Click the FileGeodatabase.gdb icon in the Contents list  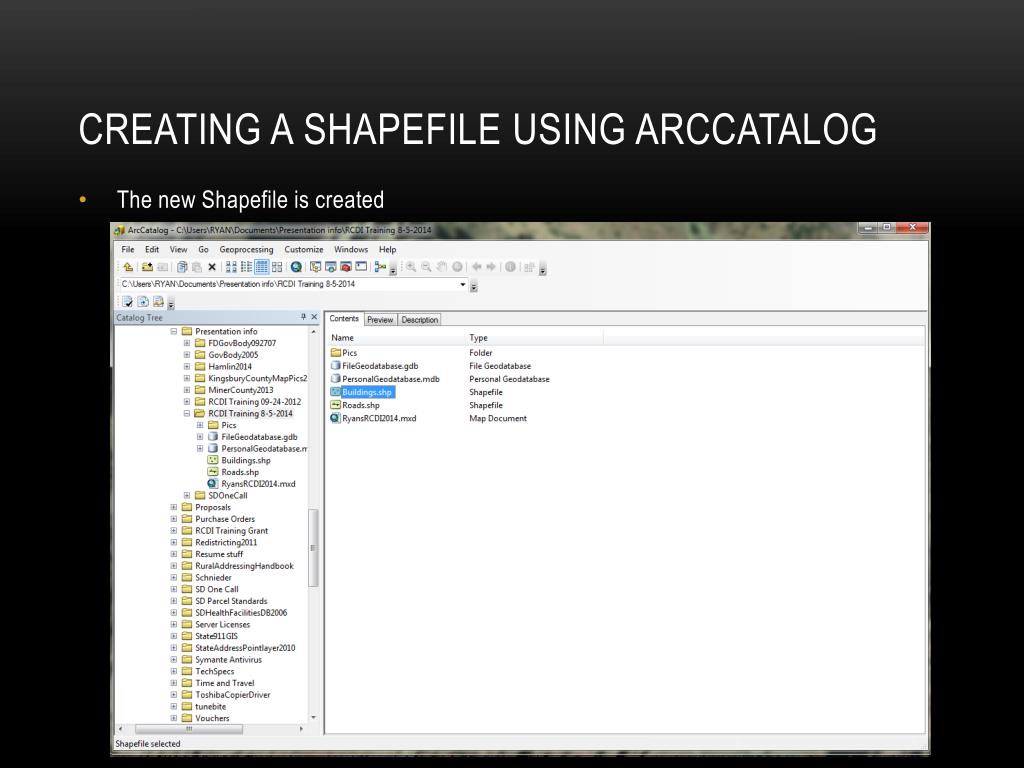335,366
